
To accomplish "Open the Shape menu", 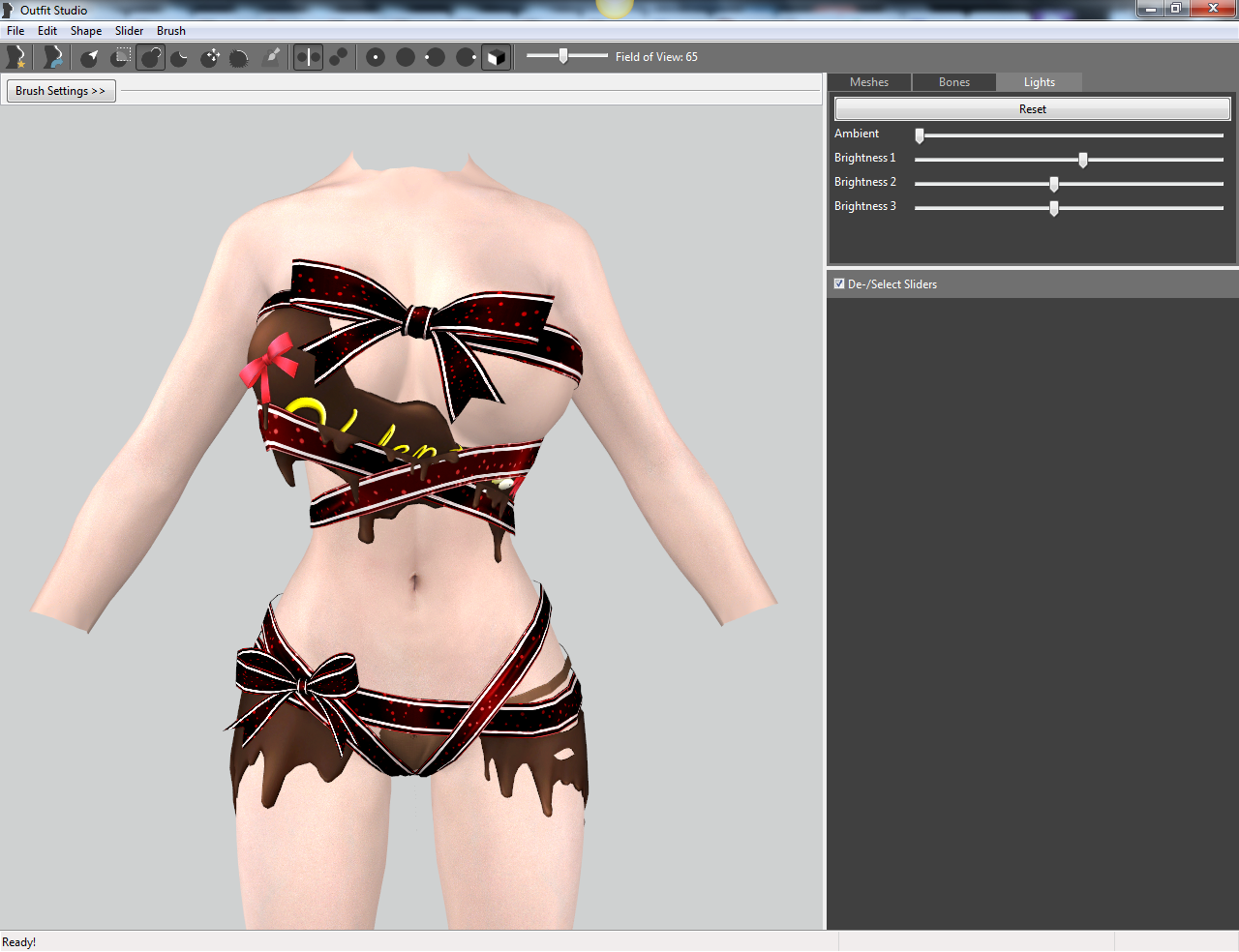I will point(86,31).
